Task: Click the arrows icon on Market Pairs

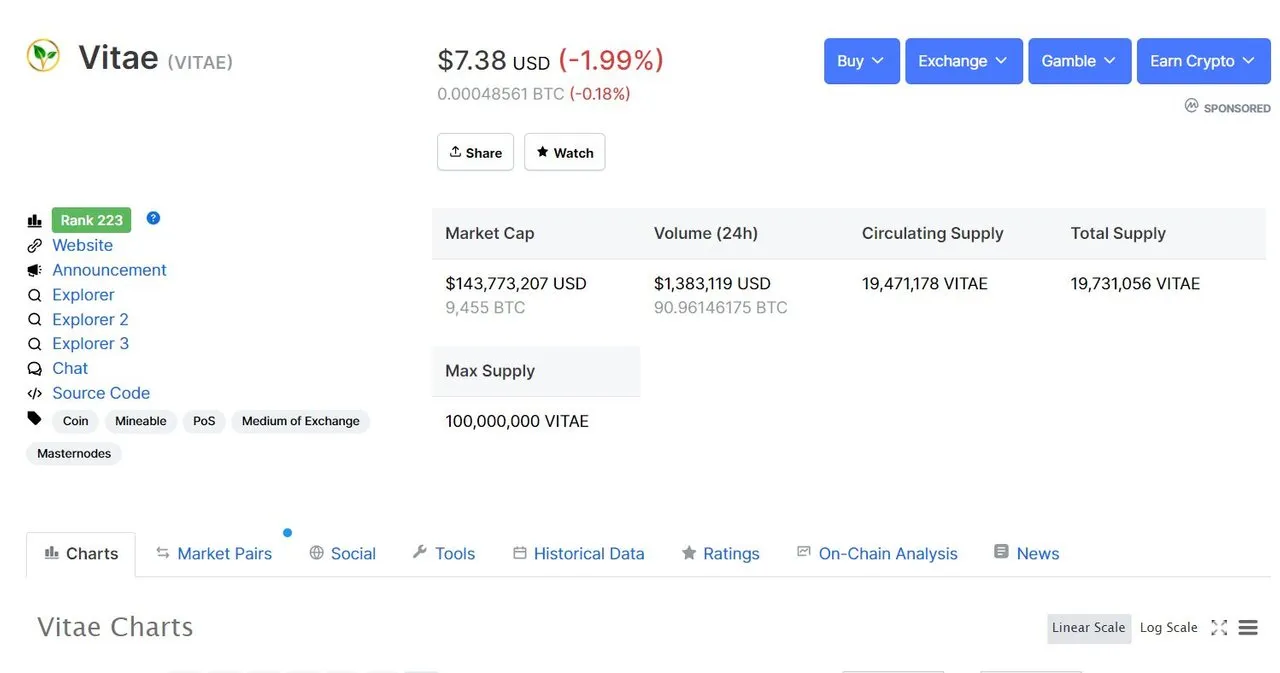Action: pyautogui.click(x=163, y=552)
